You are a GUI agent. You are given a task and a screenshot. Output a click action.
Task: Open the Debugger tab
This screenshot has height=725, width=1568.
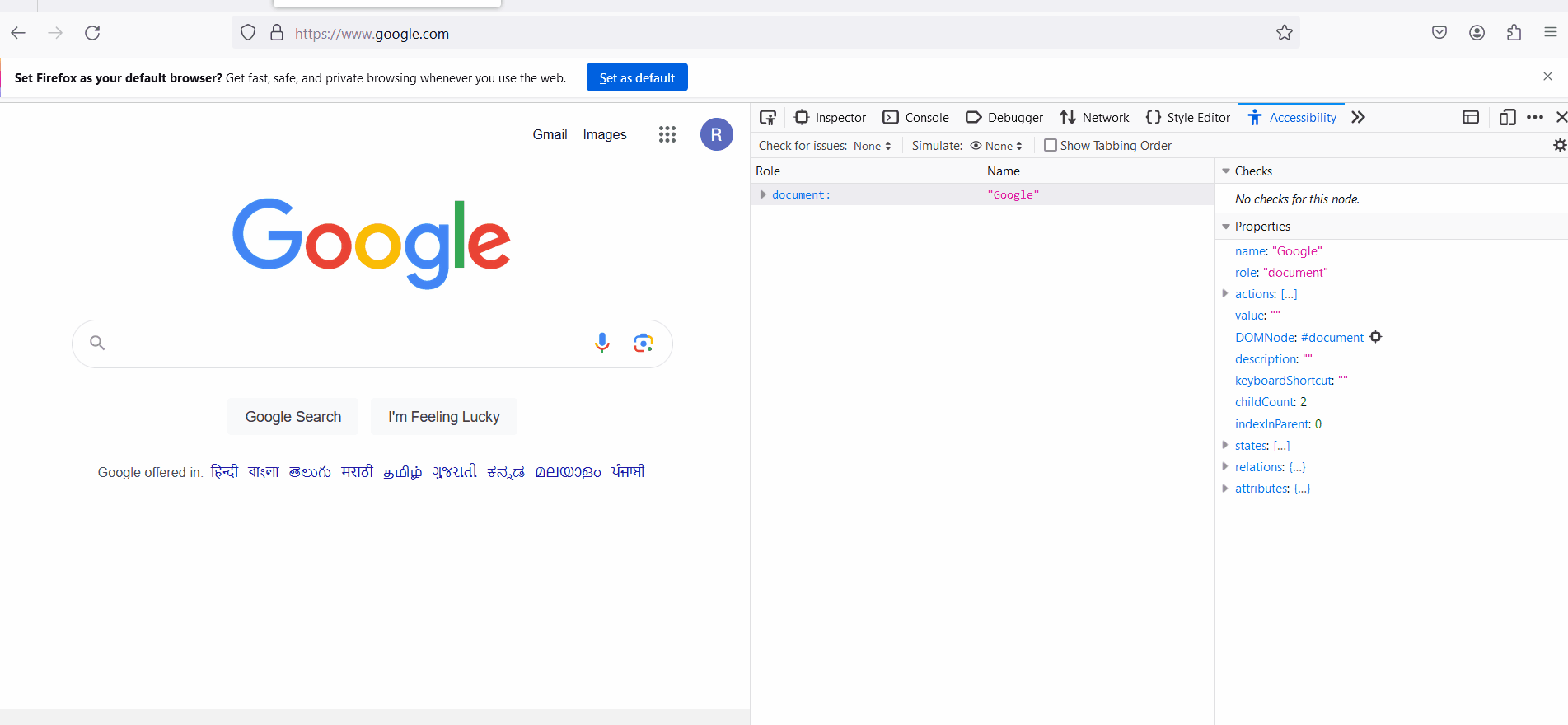click(x=1004, y=118)
